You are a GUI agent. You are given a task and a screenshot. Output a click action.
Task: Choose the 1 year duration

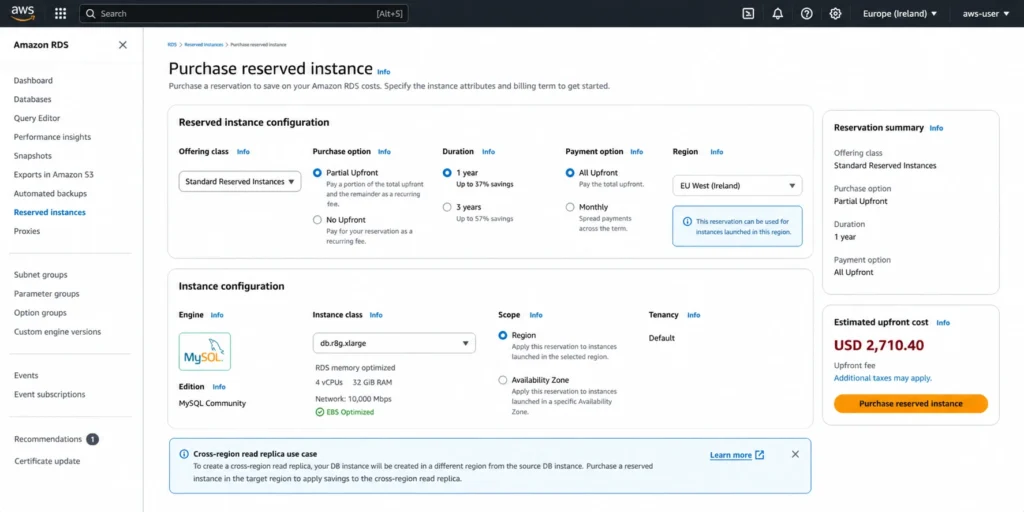(x=447, y=173)
